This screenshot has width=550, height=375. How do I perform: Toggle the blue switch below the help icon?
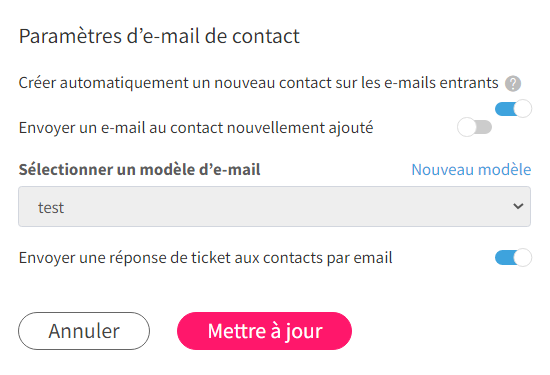[x=513, y=109]
